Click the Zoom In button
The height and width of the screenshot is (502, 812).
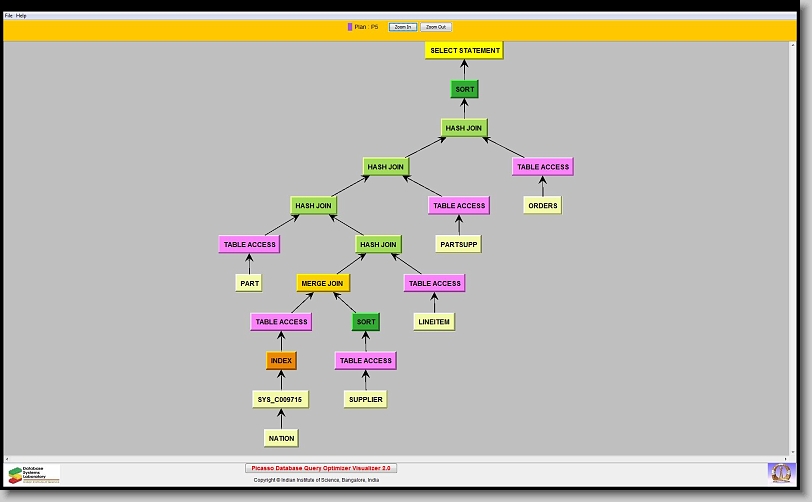pos(402,27)
